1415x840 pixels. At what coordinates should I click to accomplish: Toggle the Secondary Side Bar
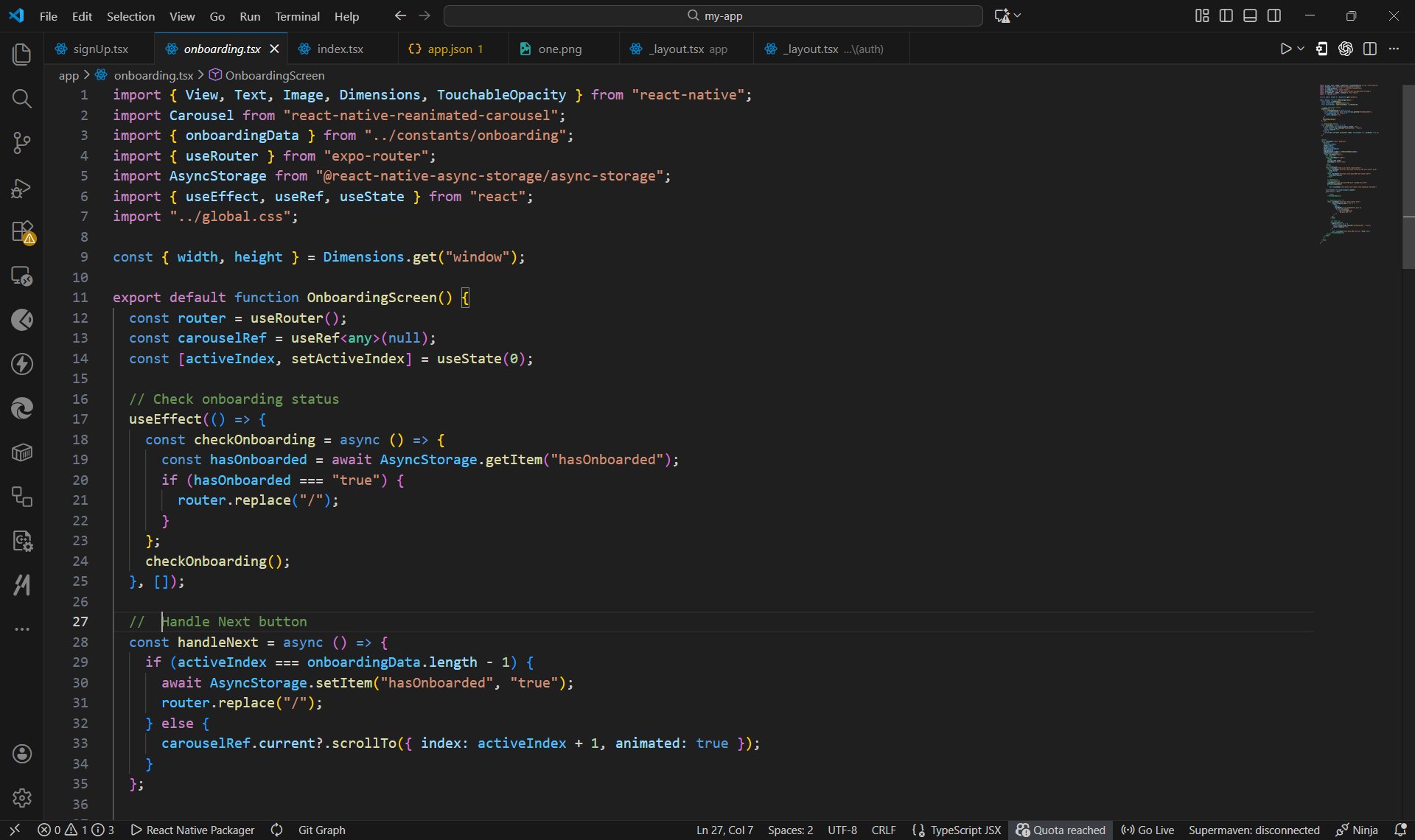point(1274,15)
